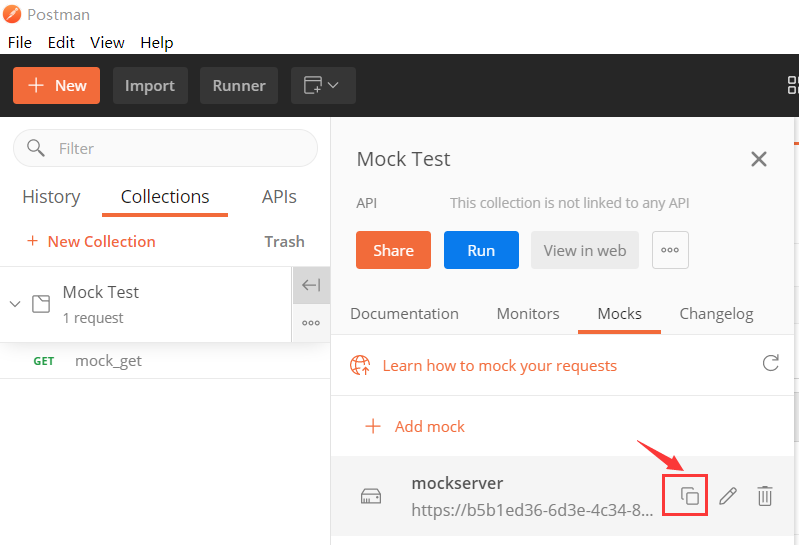Open the new window dropdown button
Viewport: 799px width, 545px height.
tap(323, 86)
